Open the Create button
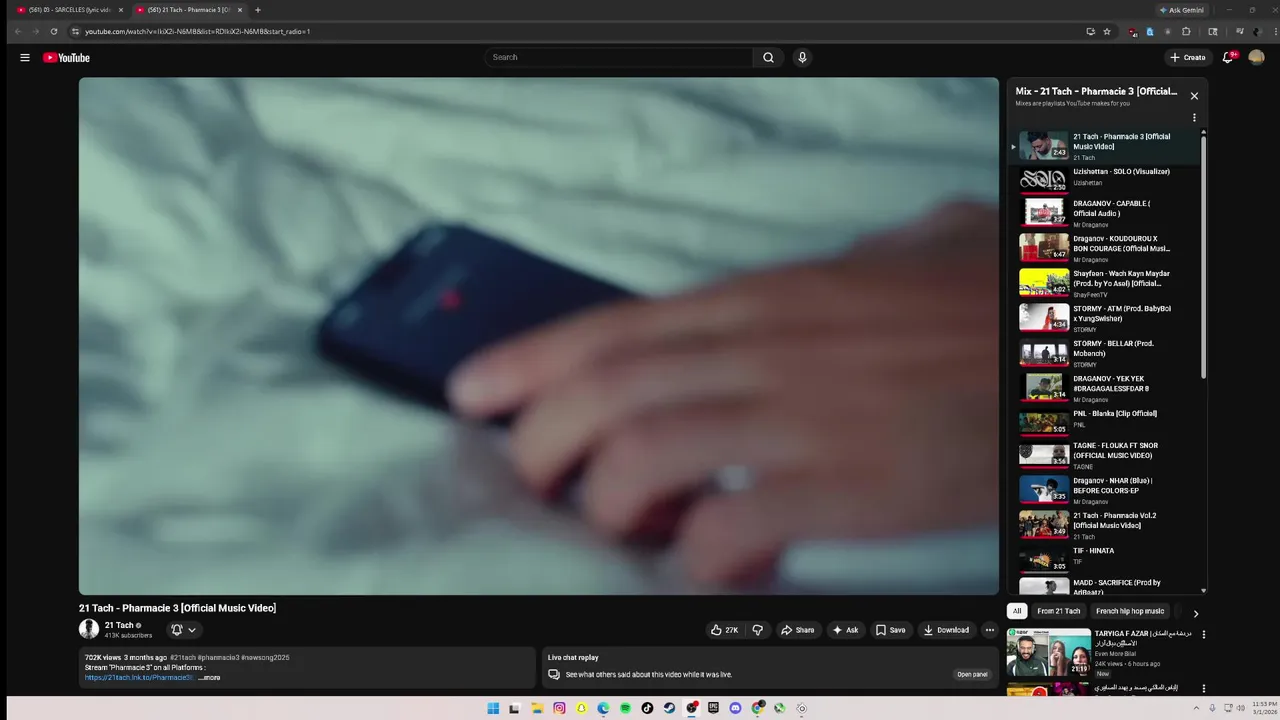 [1188, 57]
